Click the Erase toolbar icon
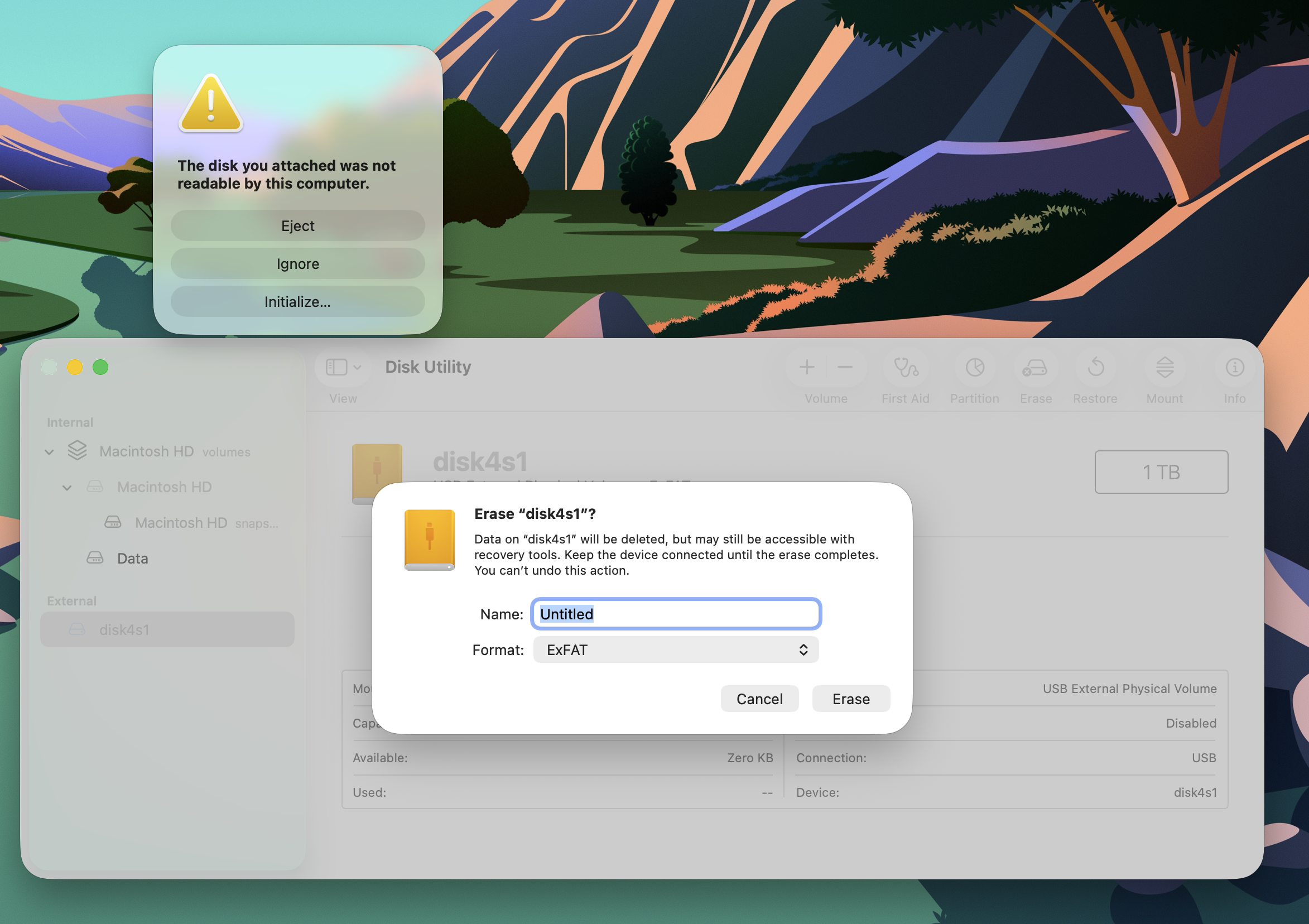Screen dimensions: 1309x924 pyautogui.click(x=1035, y=368)
